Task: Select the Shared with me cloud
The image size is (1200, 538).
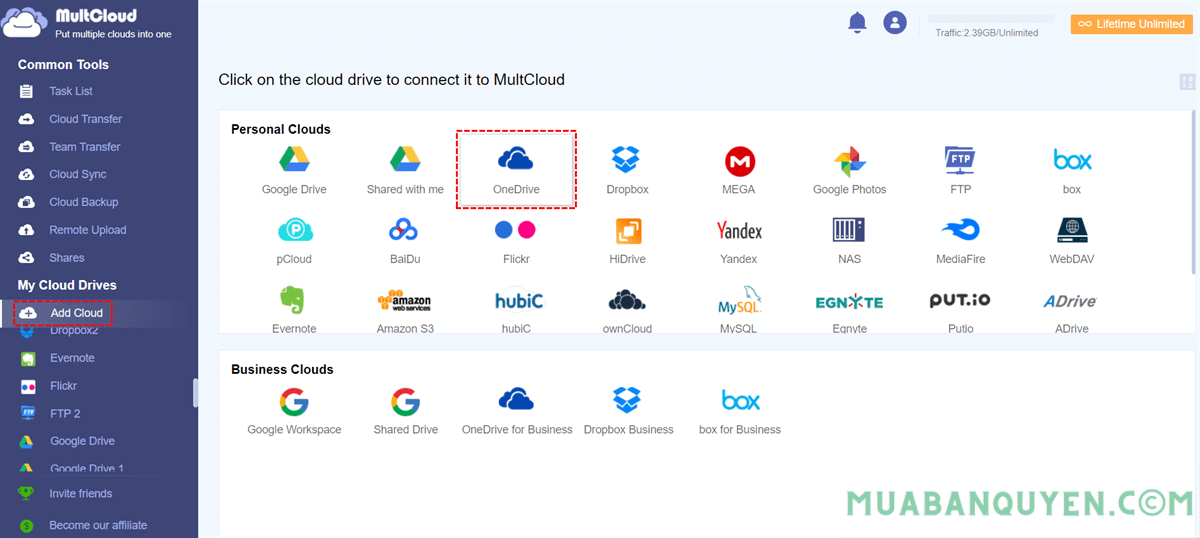Action: [x=405, y=160]
